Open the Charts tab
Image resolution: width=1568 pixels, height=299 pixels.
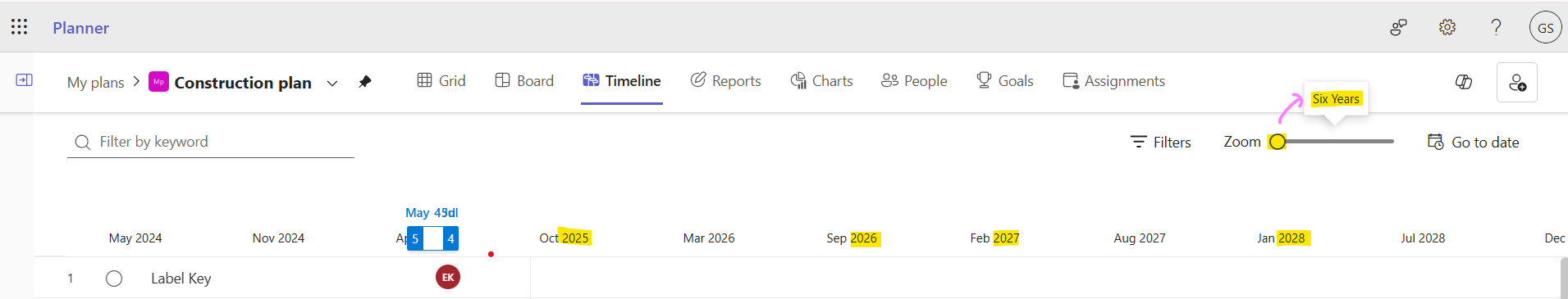(821, 81)
